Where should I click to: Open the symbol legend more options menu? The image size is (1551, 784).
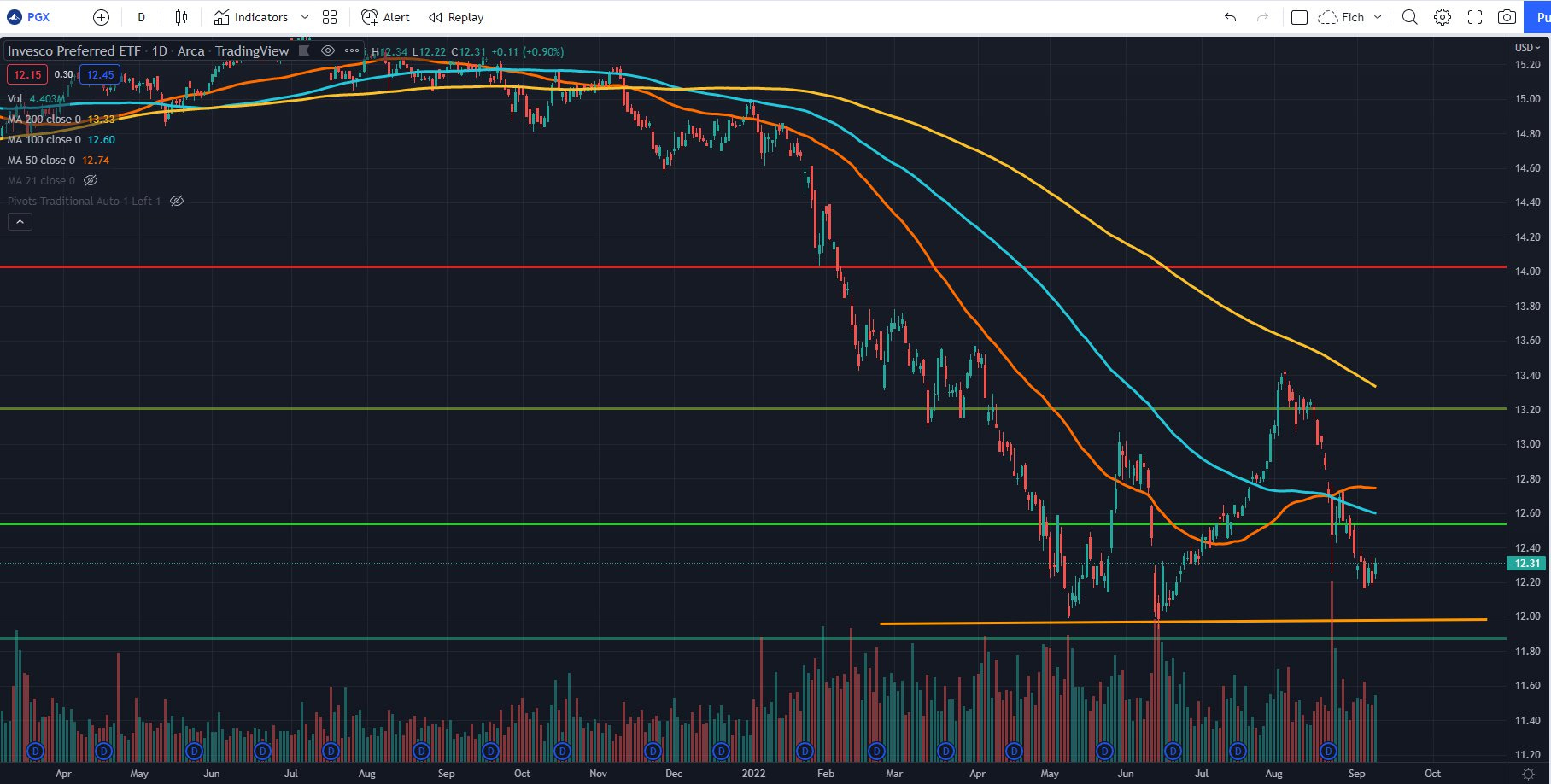[x=352, y=50]
